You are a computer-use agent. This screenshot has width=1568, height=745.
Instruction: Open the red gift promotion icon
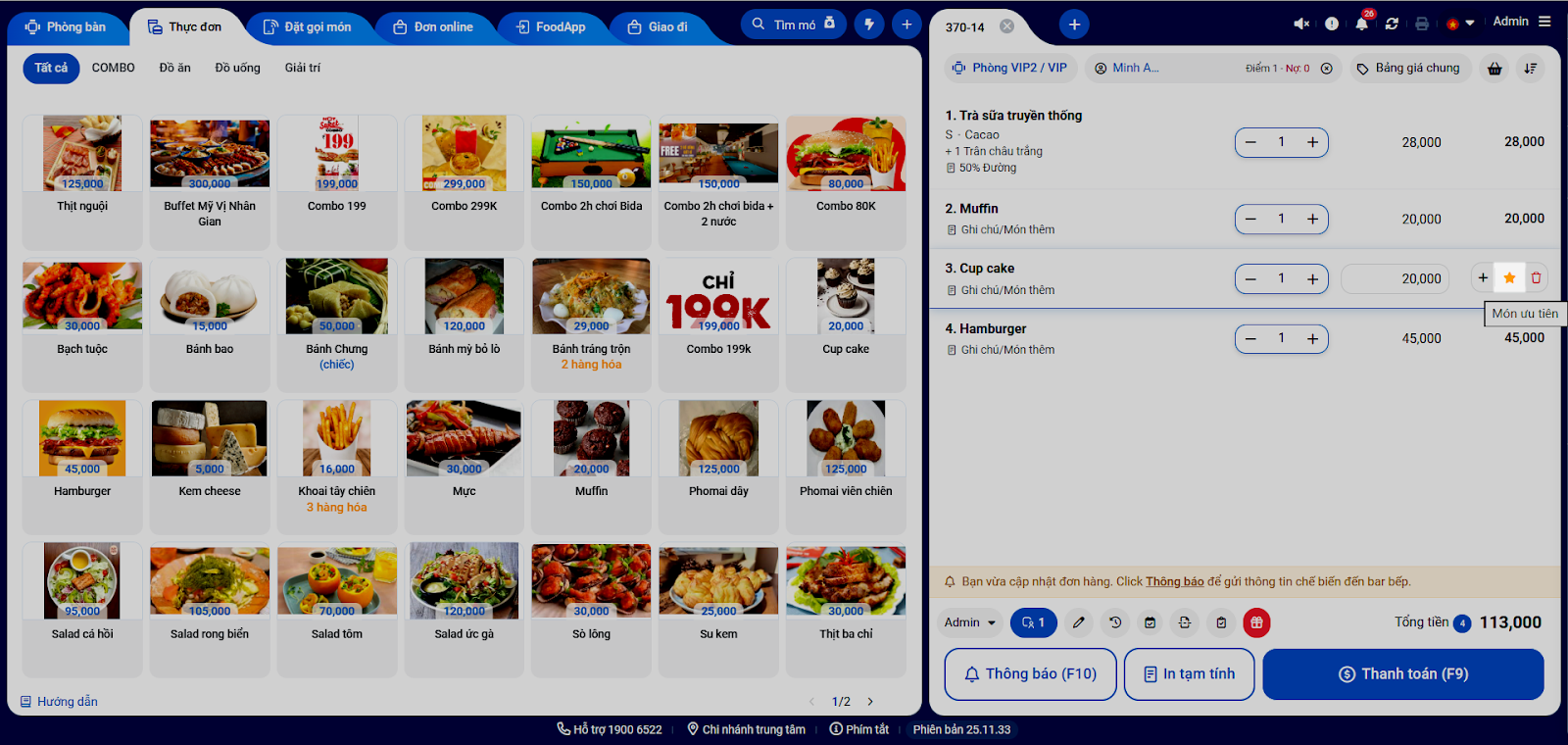point(1256,622)
